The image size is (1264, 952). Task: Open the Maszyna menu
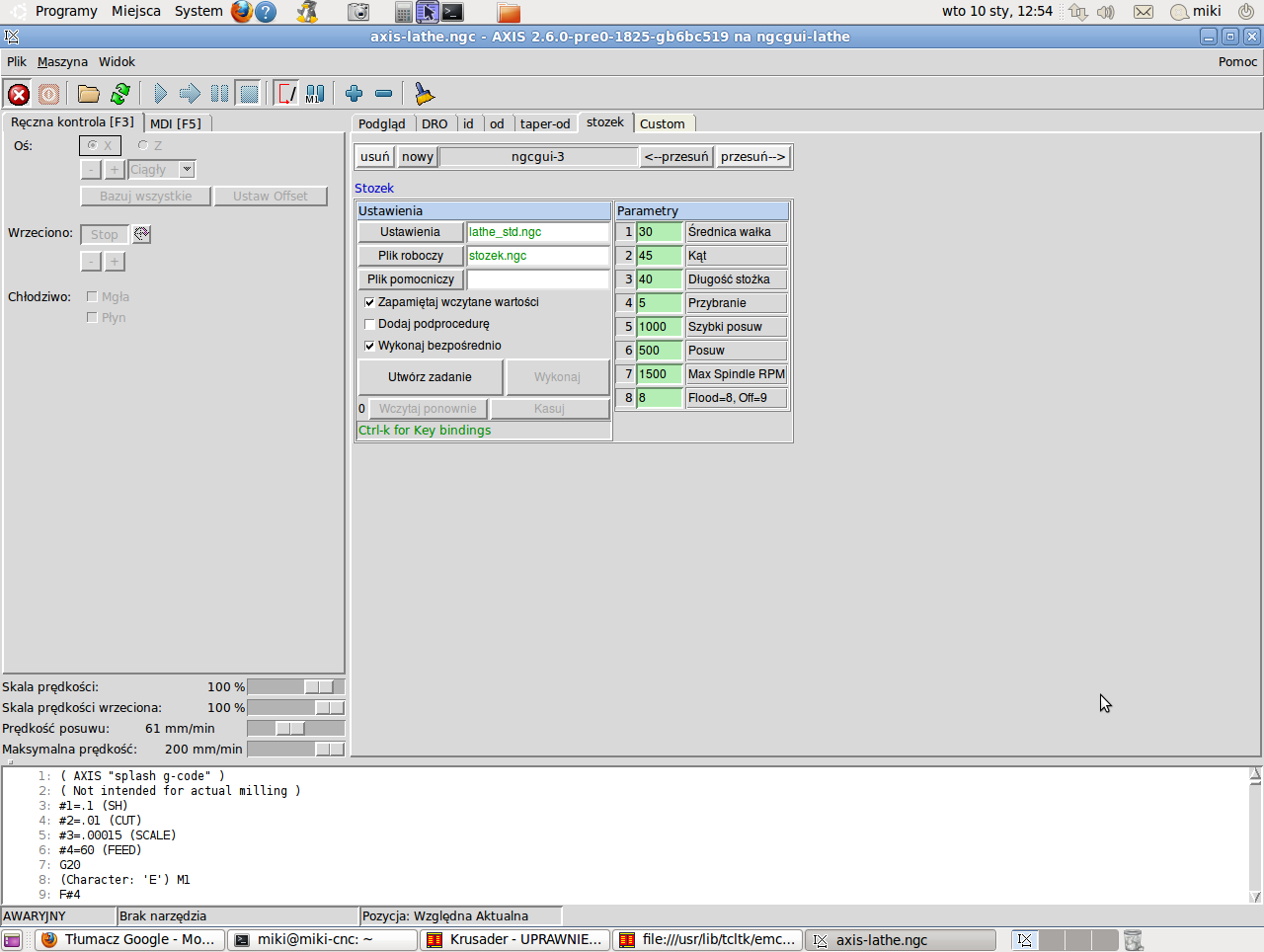[x=62, y=61]
